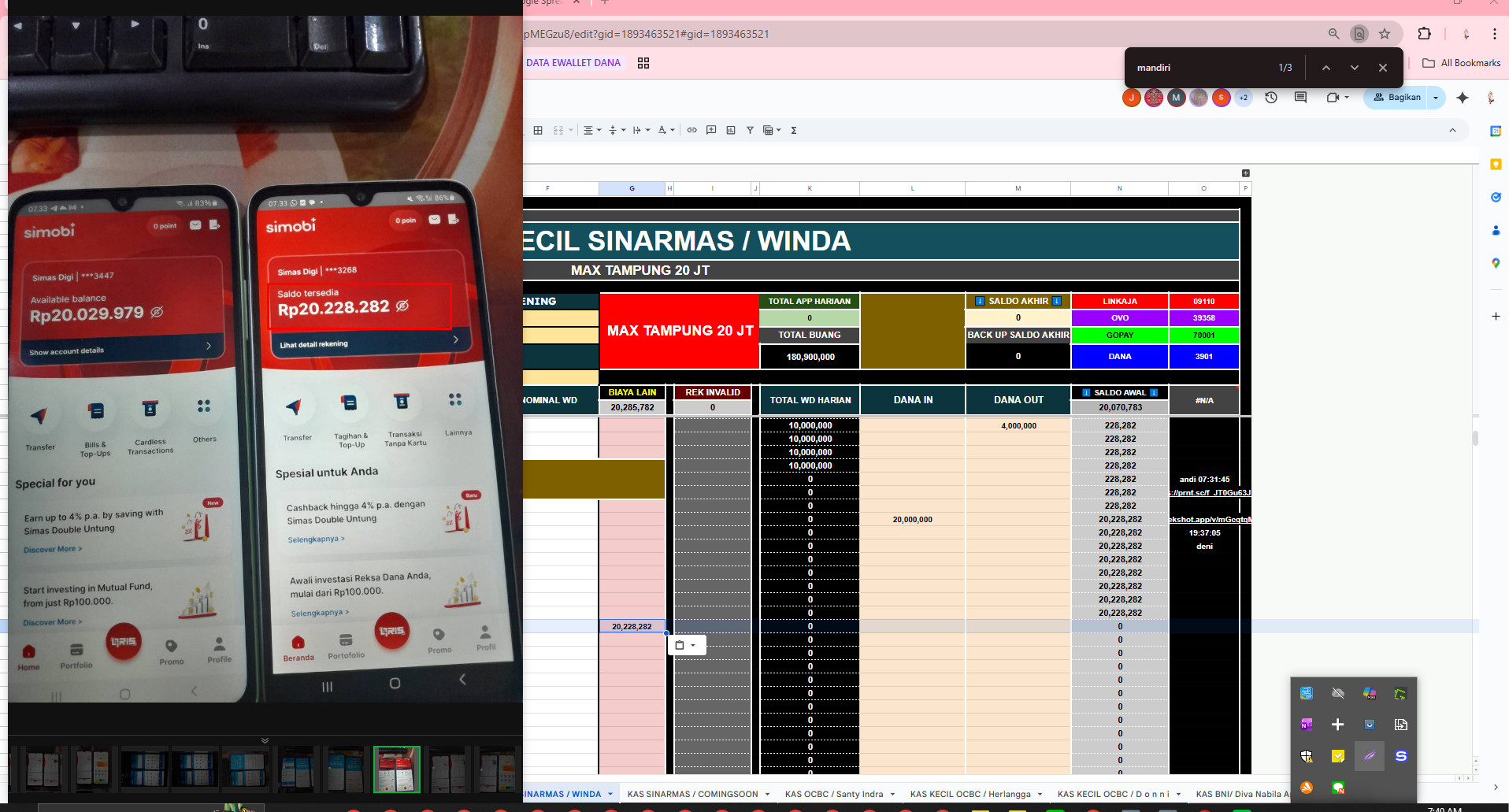The width and height of the screenshot is (1509, 812).
Task: Bookmark this page with the star icon
Action: 1385,33
